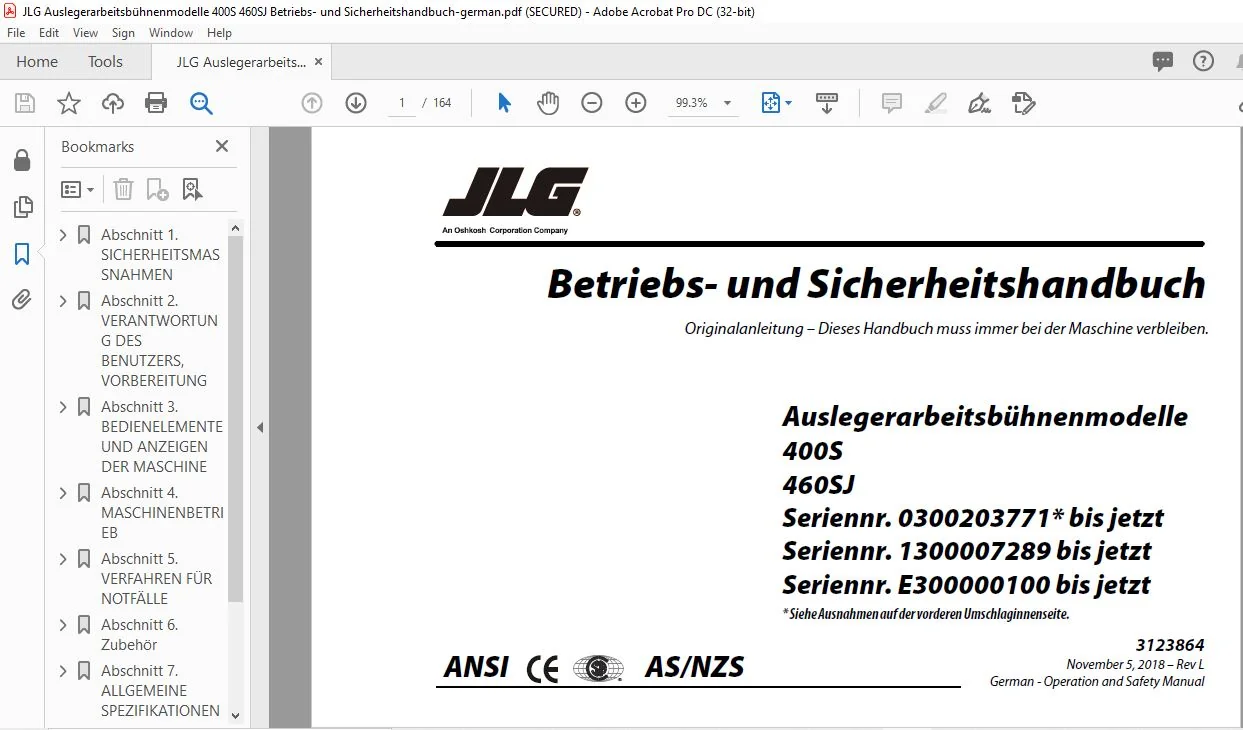Open the Edit menu
This screenshot has height=730, width=1243.
tap(49, 33)
